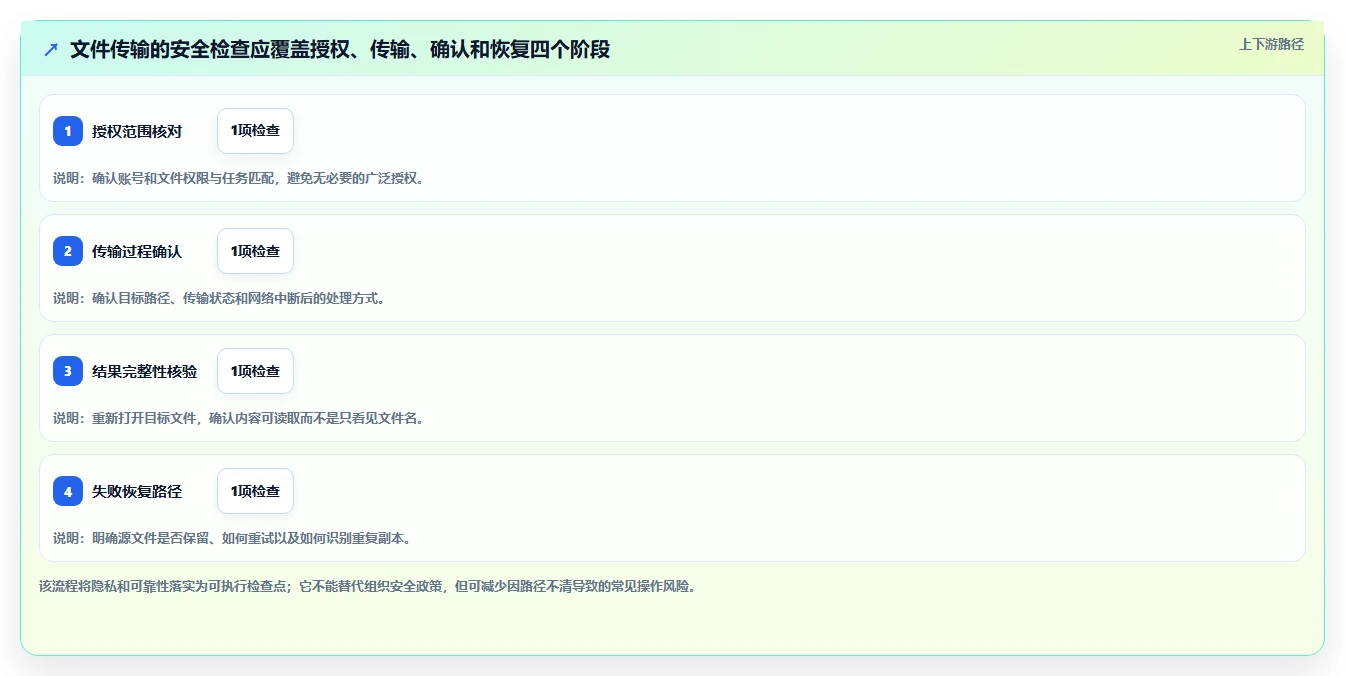The width and height of the screenshot is (1345, 676).
Task: Open 1项检查 button for 失败恢复路径
Action: click(255, 491)
